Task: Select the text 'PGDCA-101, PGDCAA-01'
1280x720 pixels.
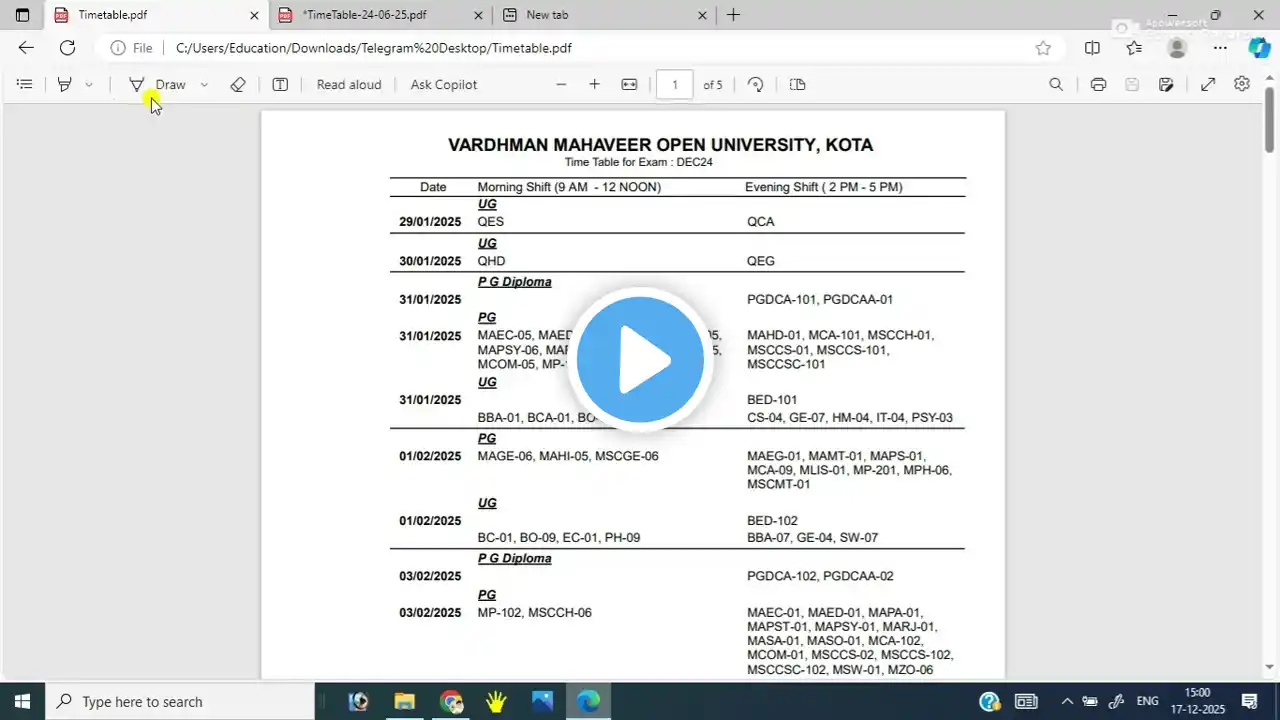Action: (x=820, y=299)
